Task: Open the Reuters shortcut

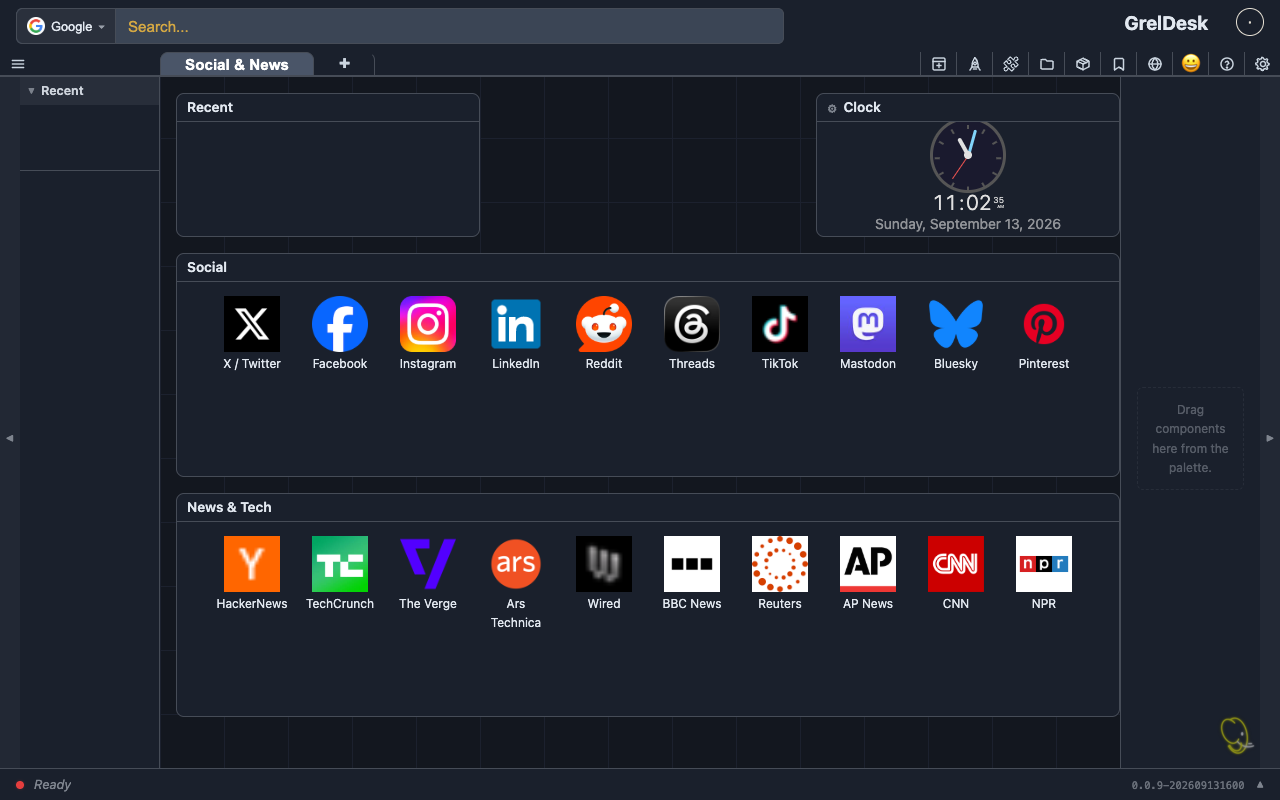Action: click(780, 574)
